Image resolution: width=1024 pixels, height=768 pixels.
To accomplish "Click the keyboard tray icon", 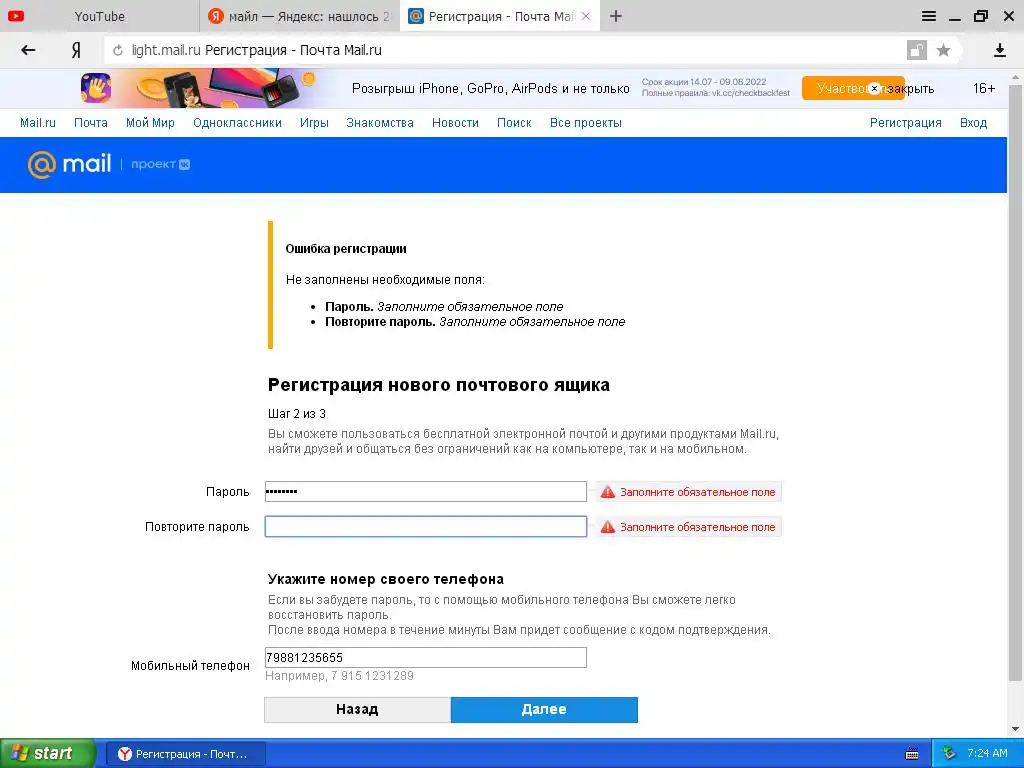I will (912, 754).
